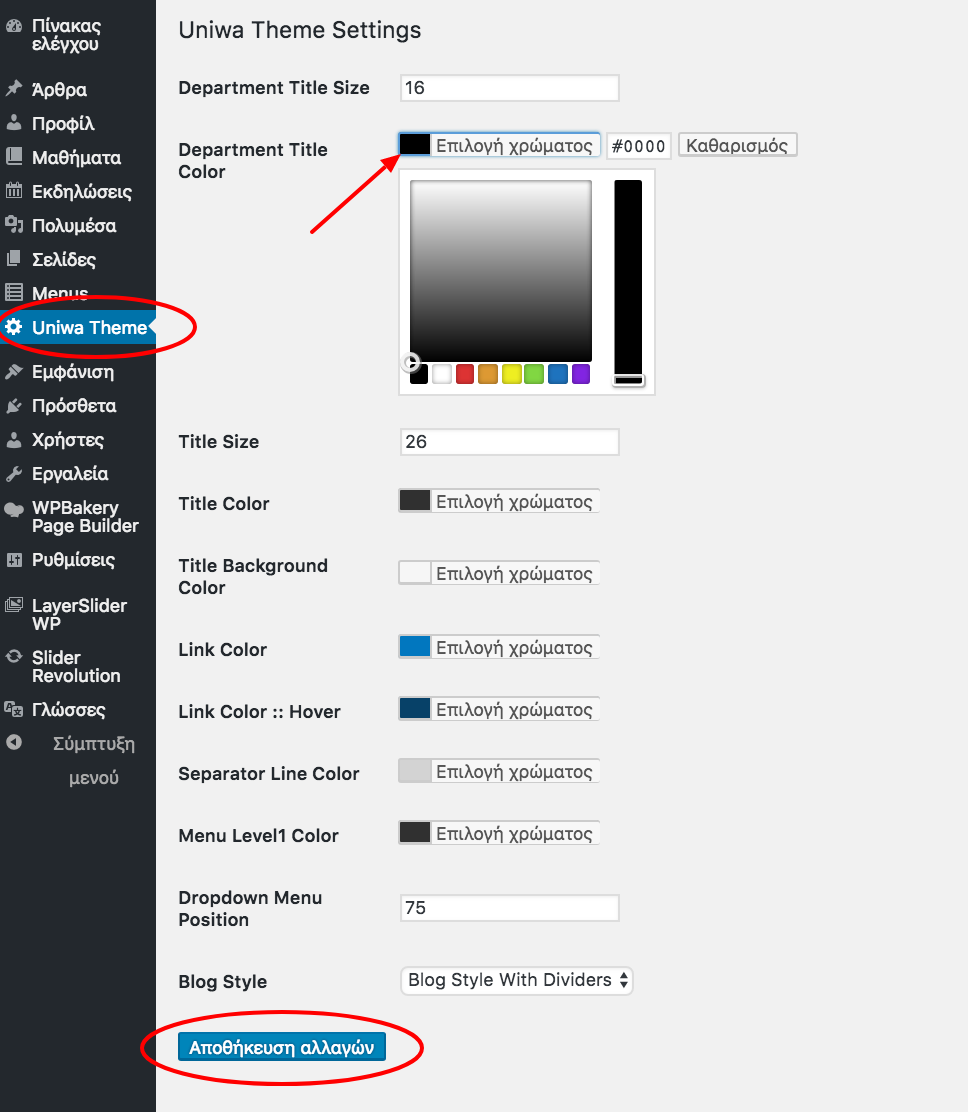Image resolution: width=968 pixels, height=1112 pixels.
Task: Open the Ρυθμίσεις menu item
Action: coord(73,560)
